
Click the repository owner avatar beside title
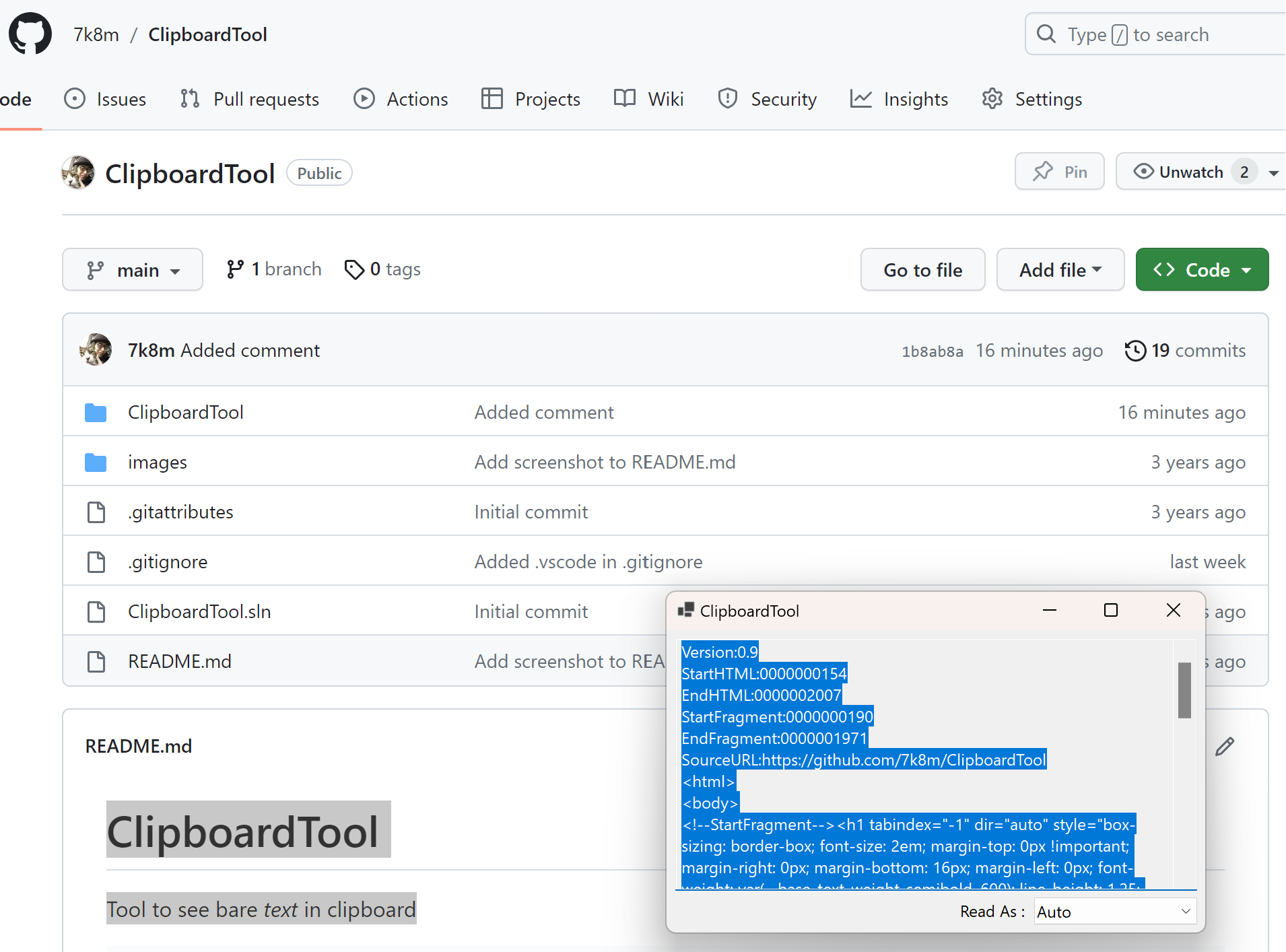pos(78,173)
